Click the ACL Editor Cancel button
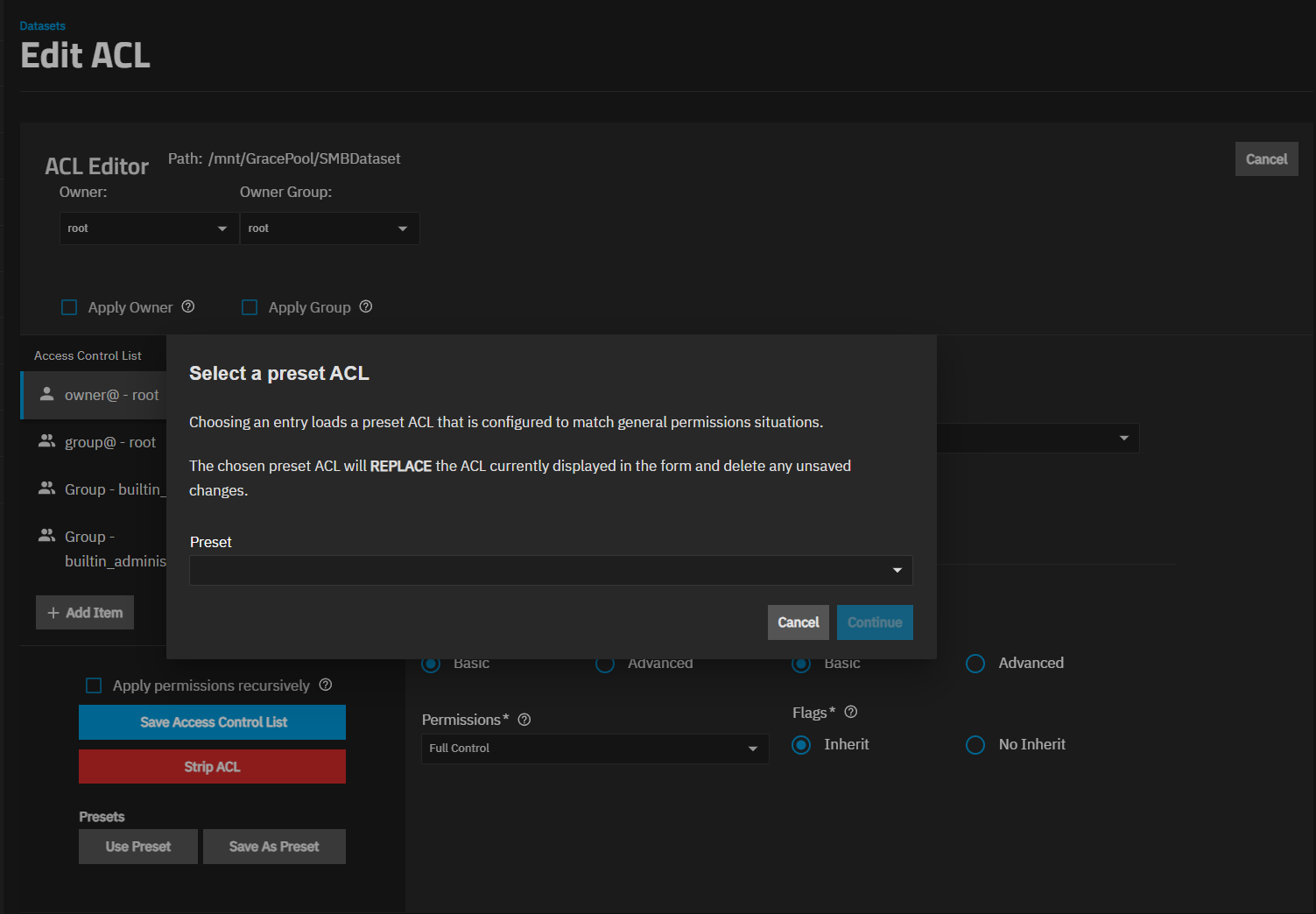This screenshot has height=914, width=1316. pyautogui.click(x=1266, y=159)
